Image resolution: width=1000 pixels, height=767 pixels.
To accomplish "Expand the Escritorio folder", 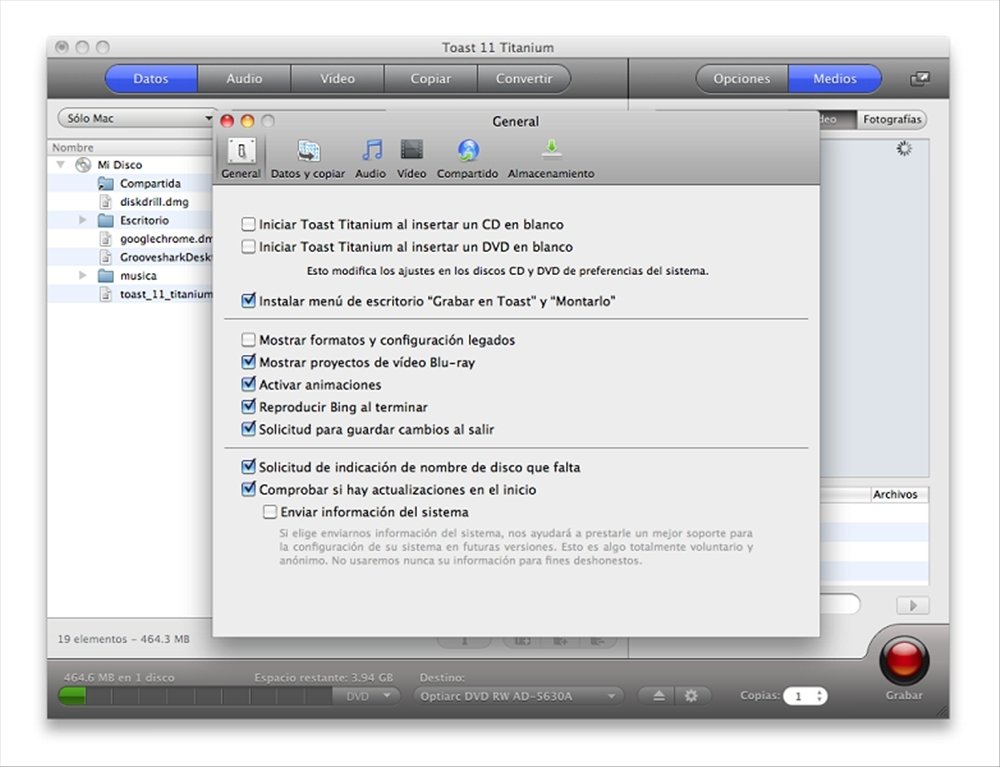I will click(x=82, y=220).
